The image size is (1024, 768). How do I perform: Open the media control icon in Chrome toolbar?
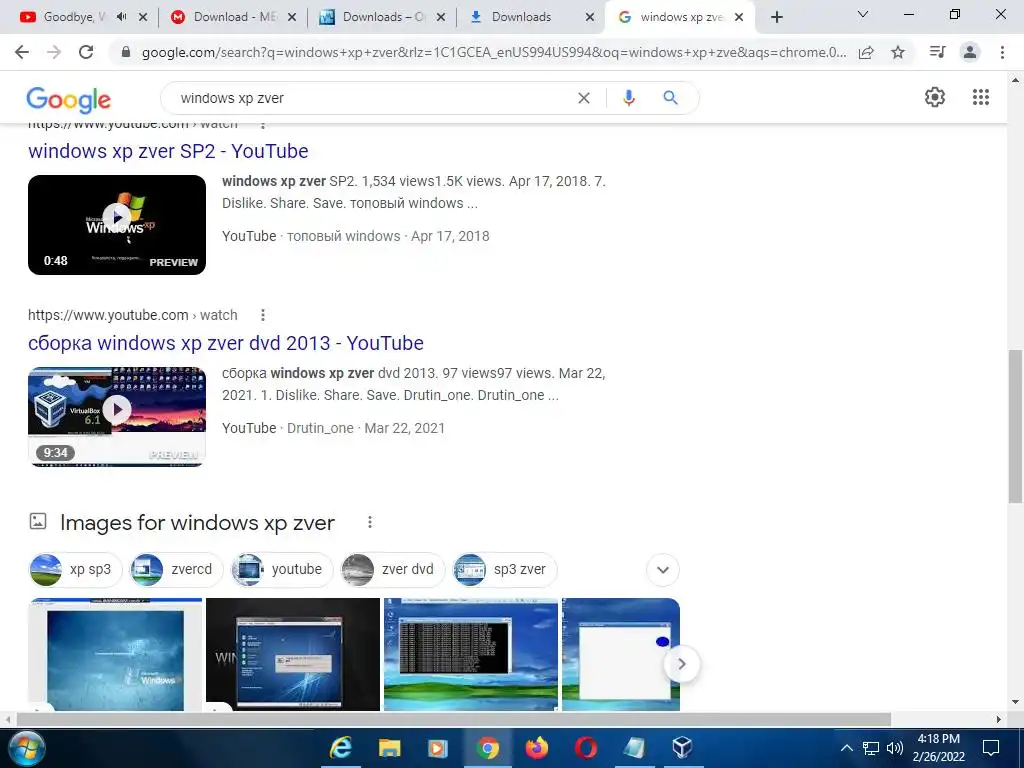click(937, 52)
